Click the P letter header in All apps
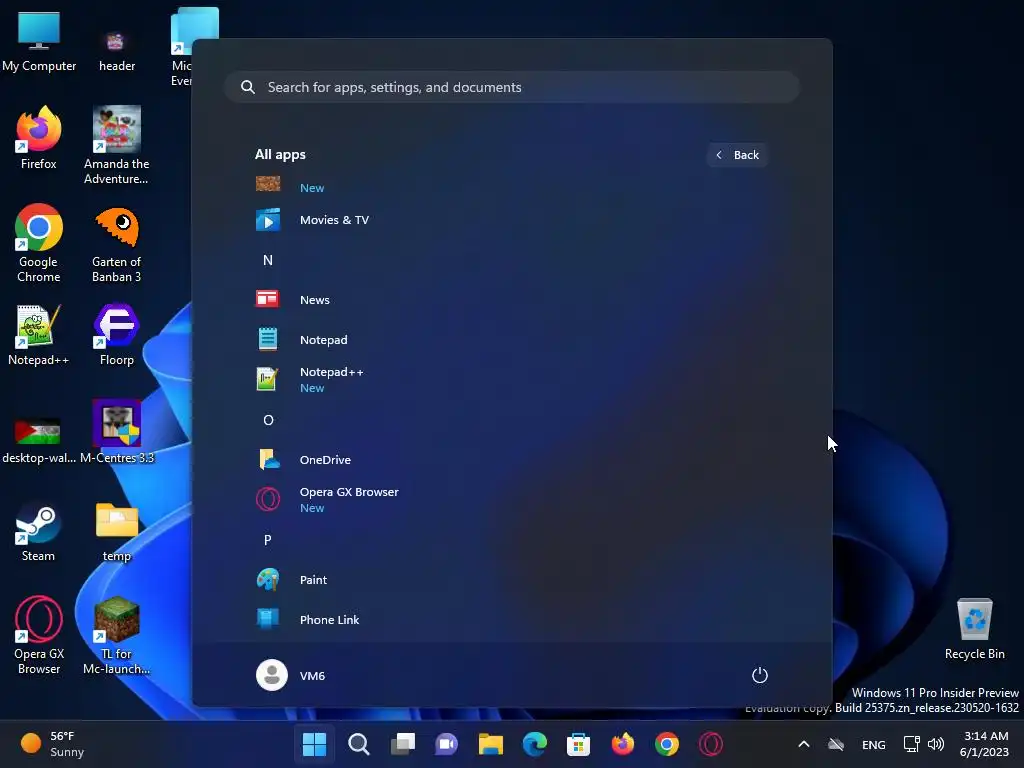1024x768 pixels. (x=268, y=540)
